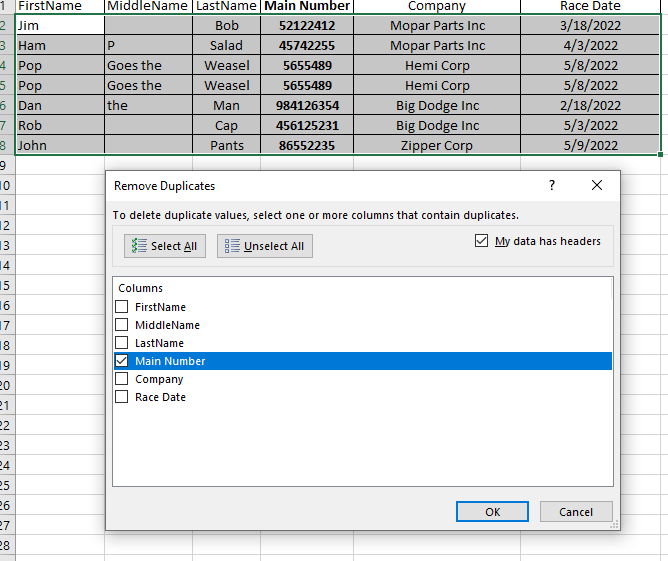This screenshot has height=561, width=668.
Task: Check the LastName column checkbox
Action: tap(122, 343)
